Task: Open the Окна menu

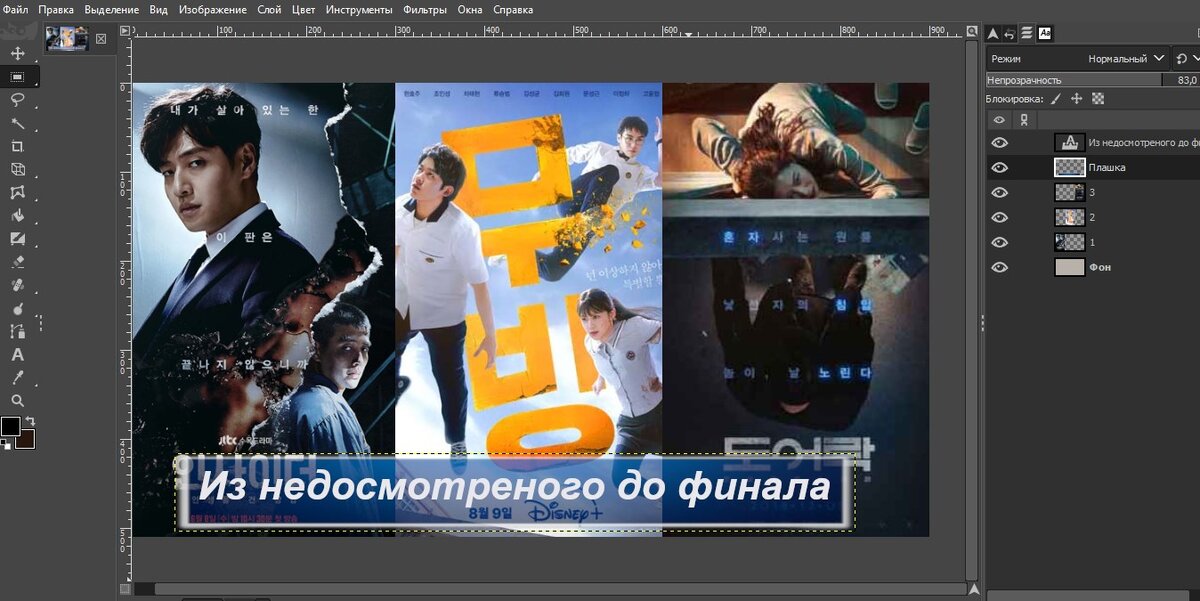Action: tap(470, 9)
